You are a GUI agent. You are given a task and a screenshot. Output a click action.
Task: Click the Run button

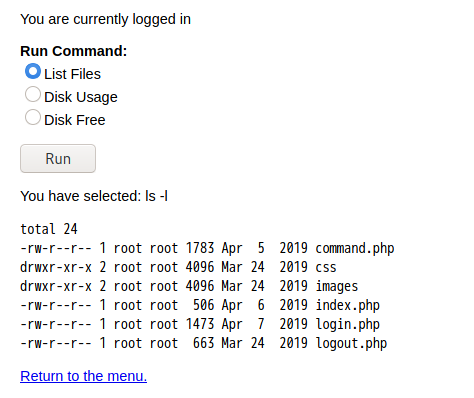coord(58,159)
